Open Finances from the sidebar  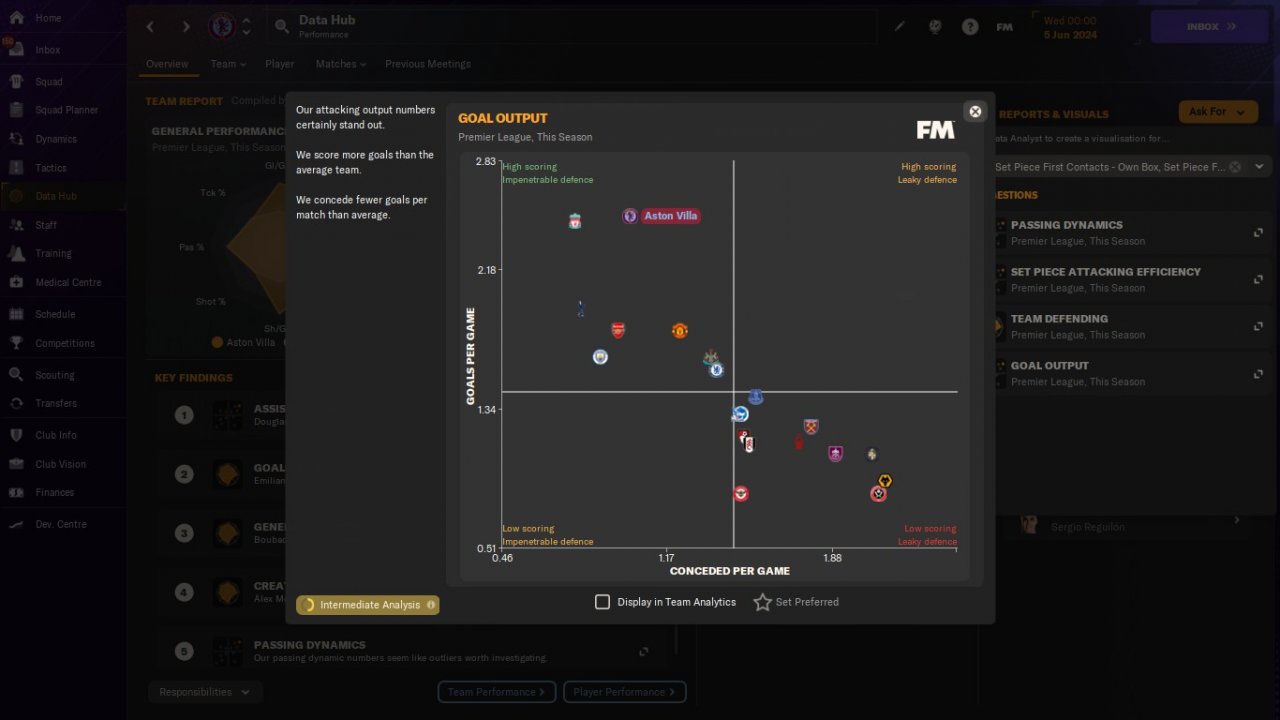[55, 492]
